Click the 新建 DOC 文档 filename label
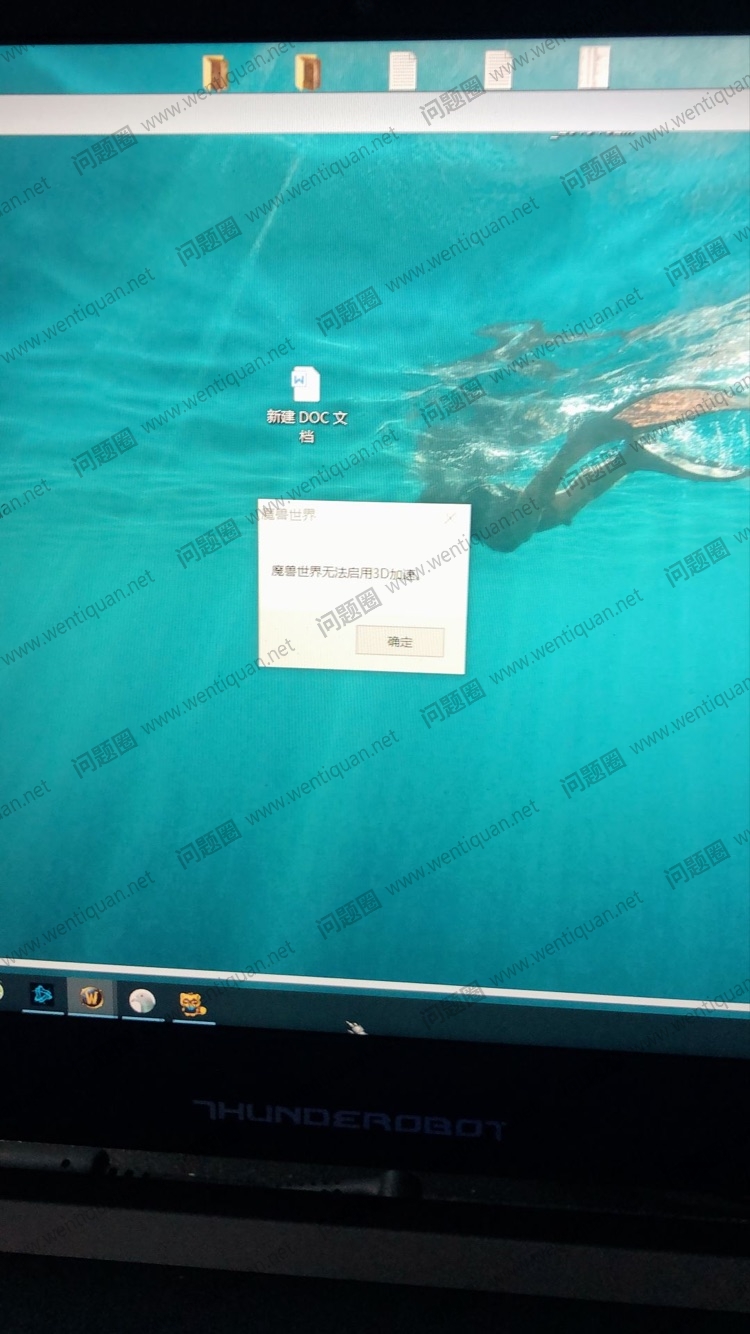750x1334 pixels. pyautogui.click(x=307, y=425)
